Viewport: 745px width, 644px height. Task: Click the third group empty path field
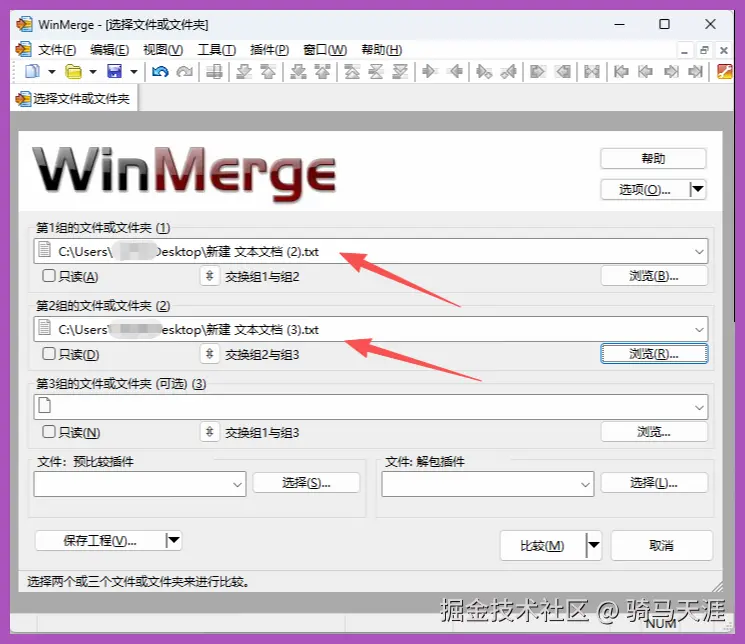click(x=371, y=407)
